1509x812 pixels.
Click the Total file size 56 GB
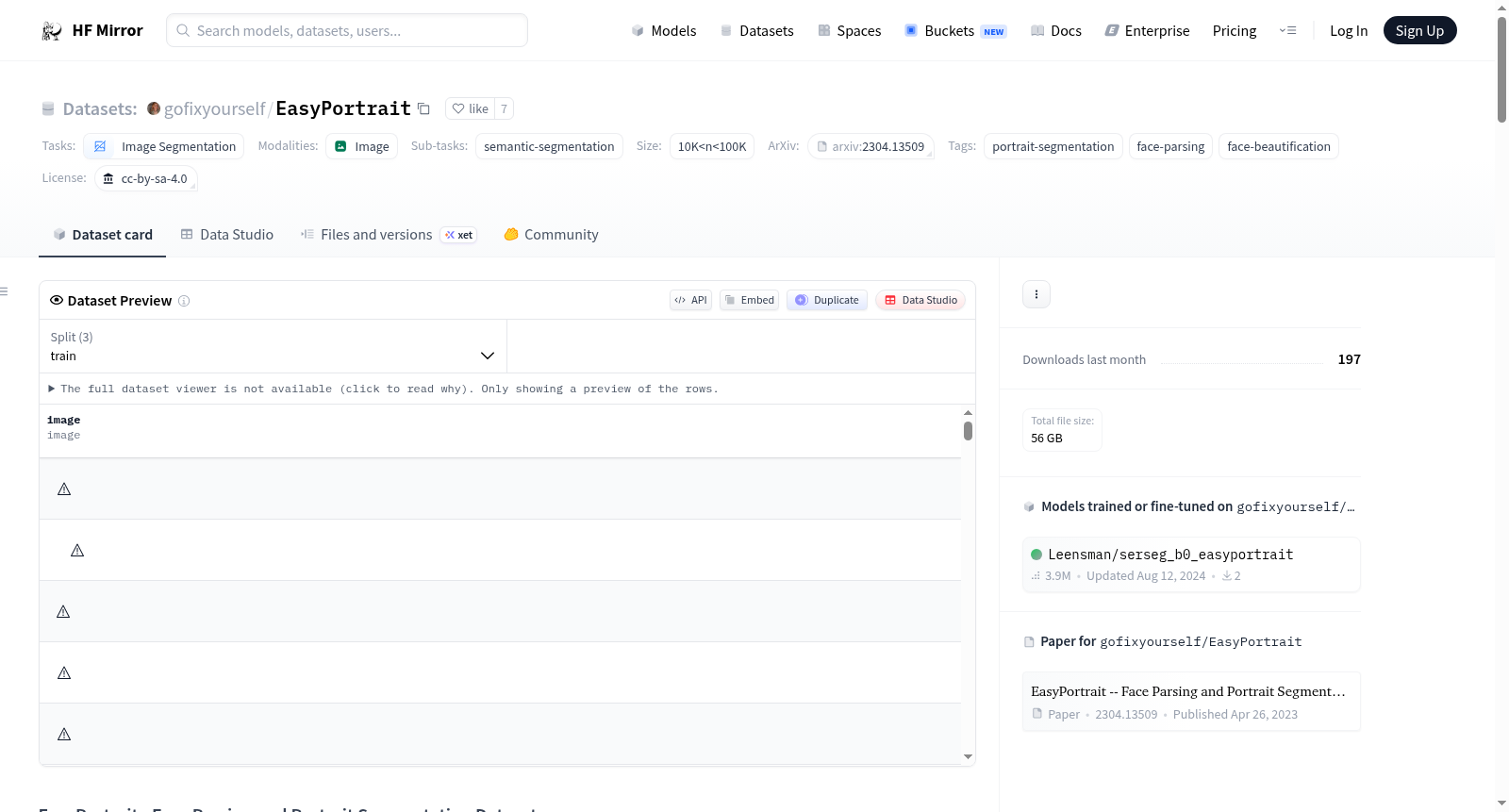(x=1062, y=430)
